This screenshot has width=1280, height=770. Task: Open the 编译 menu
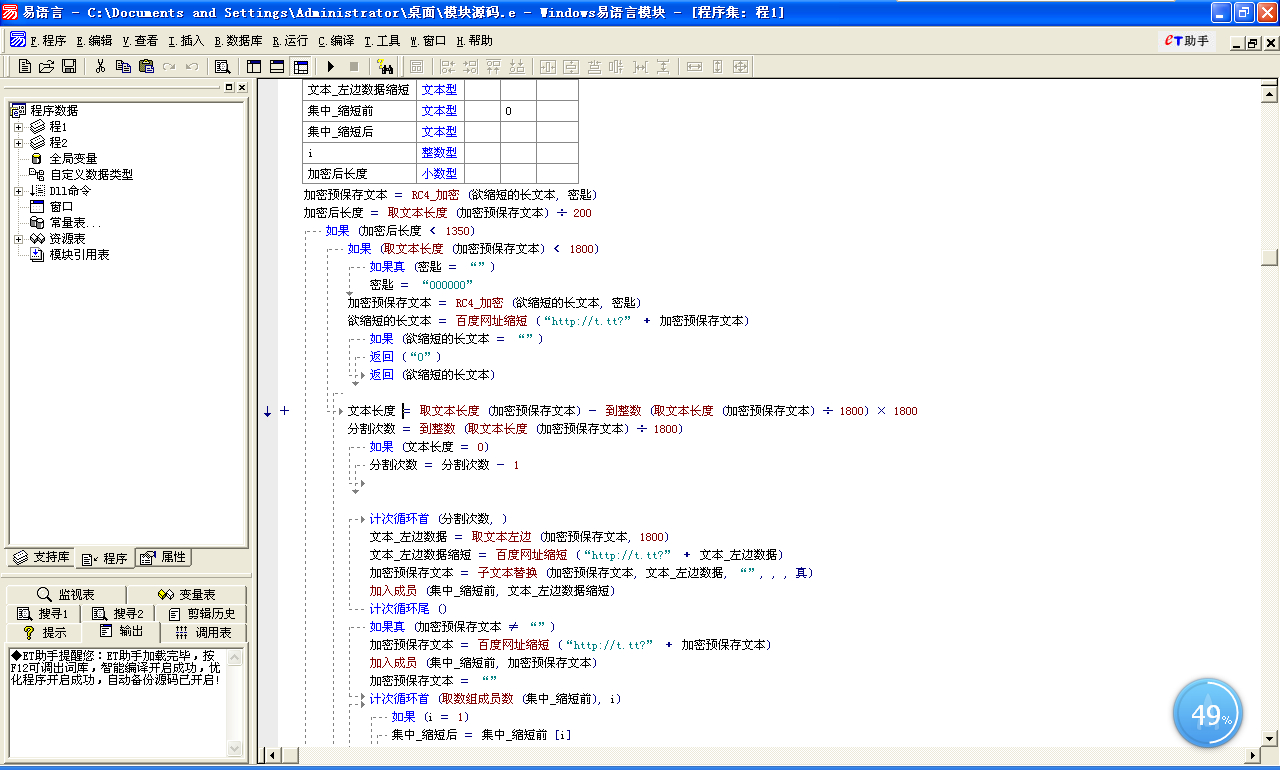click(336, 41)
